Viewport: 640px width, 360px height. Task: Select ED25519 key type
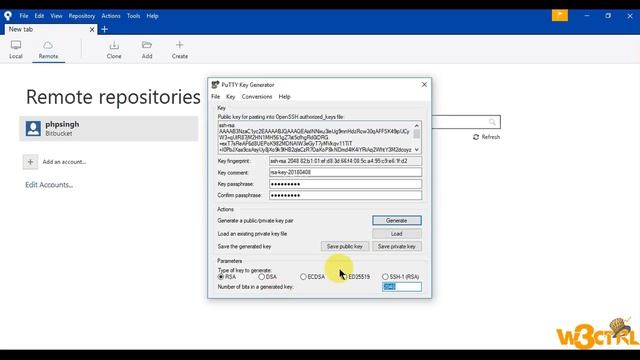[344, 277]
